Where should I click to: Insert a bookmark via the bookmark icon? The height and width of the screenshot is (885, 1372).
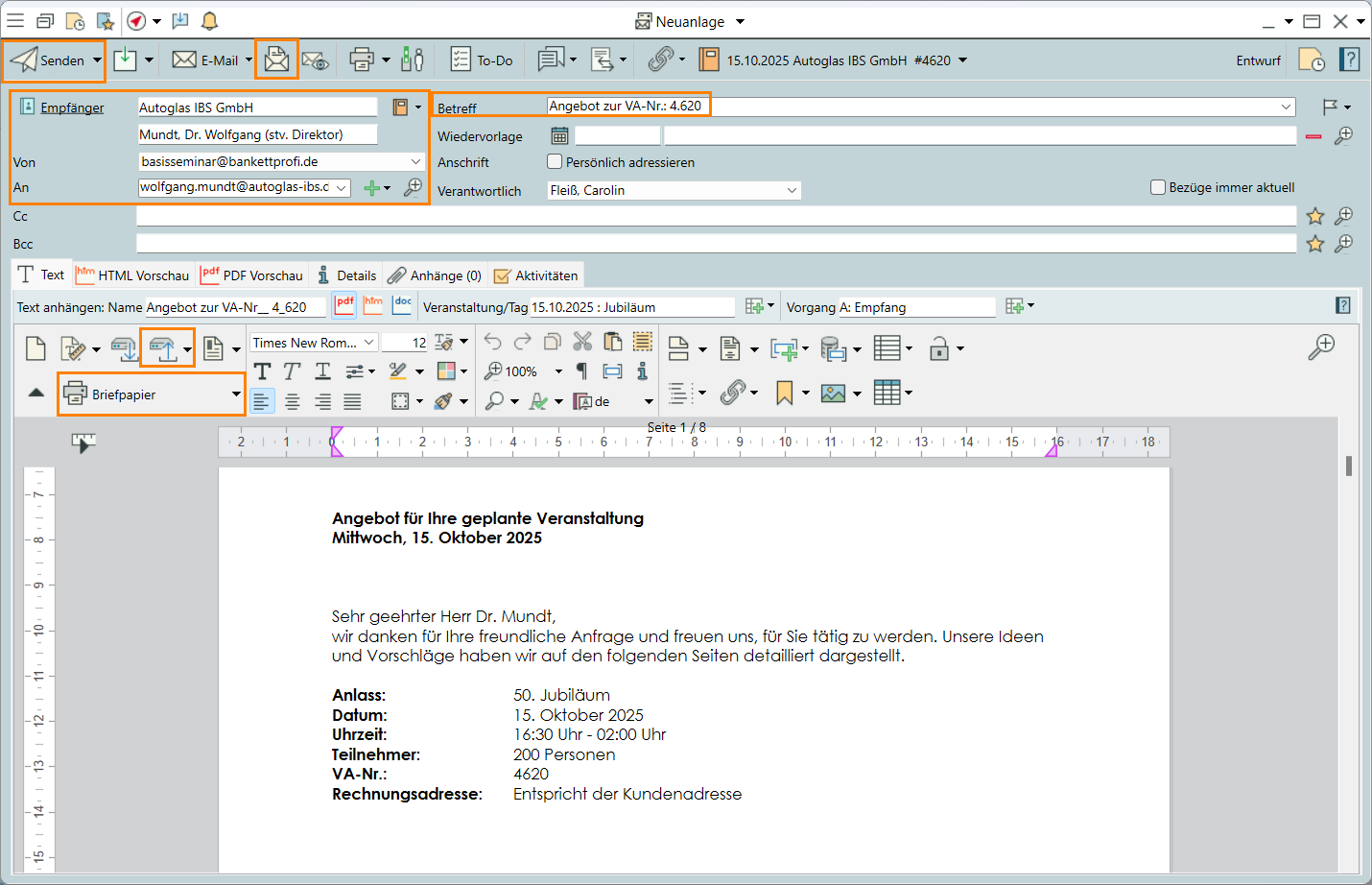point(785,393)
